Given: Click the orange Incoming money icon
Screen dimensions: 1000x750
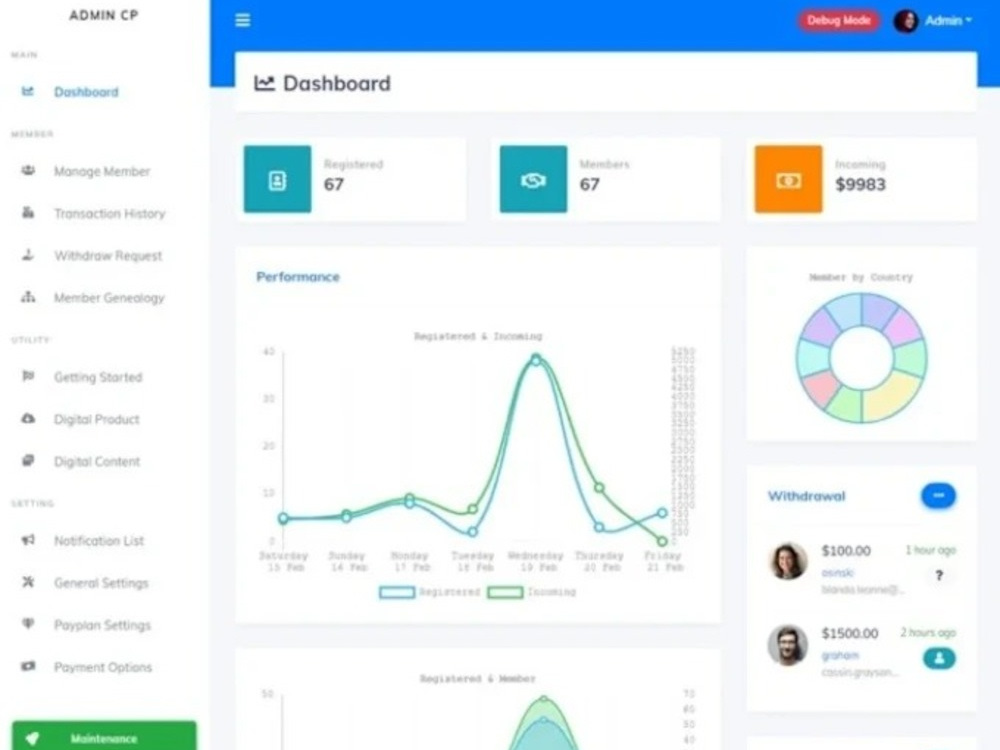Looking at the screenshot, I should coord(788,179).
